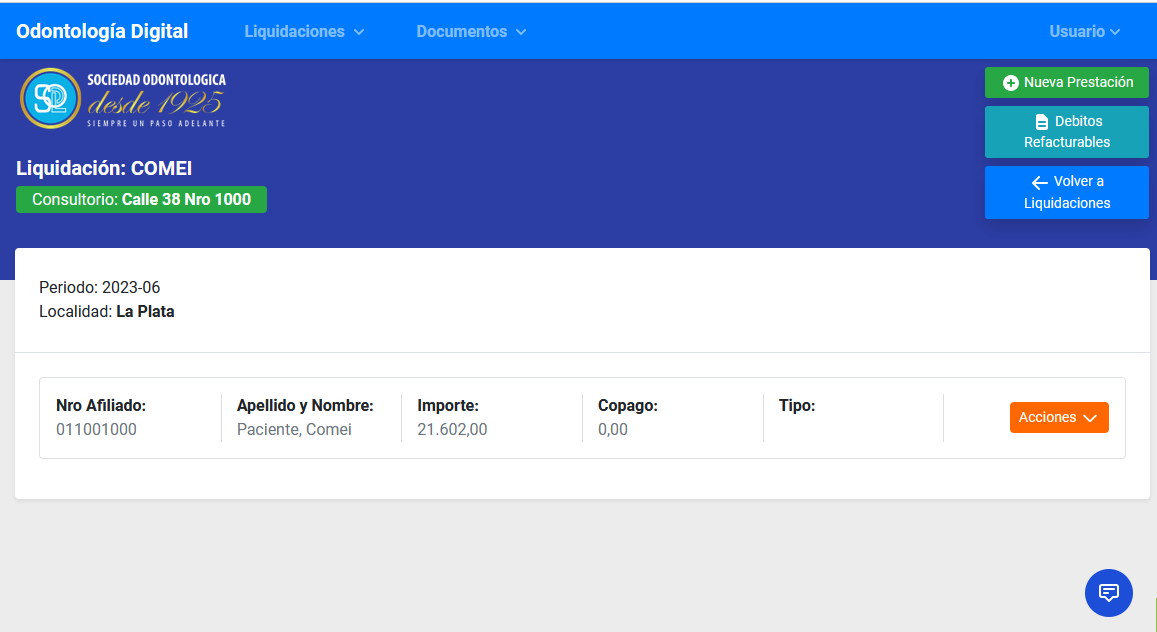Screen dimensions: 1157x632
Task: Click the plus icon on Nueva Prestación
Action: [1011, 83]
